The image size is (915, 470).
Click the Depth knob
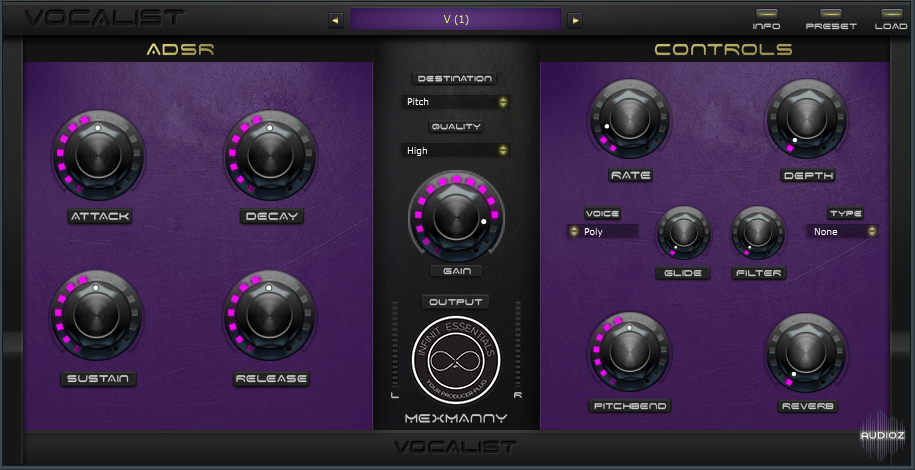pos(807,119)
